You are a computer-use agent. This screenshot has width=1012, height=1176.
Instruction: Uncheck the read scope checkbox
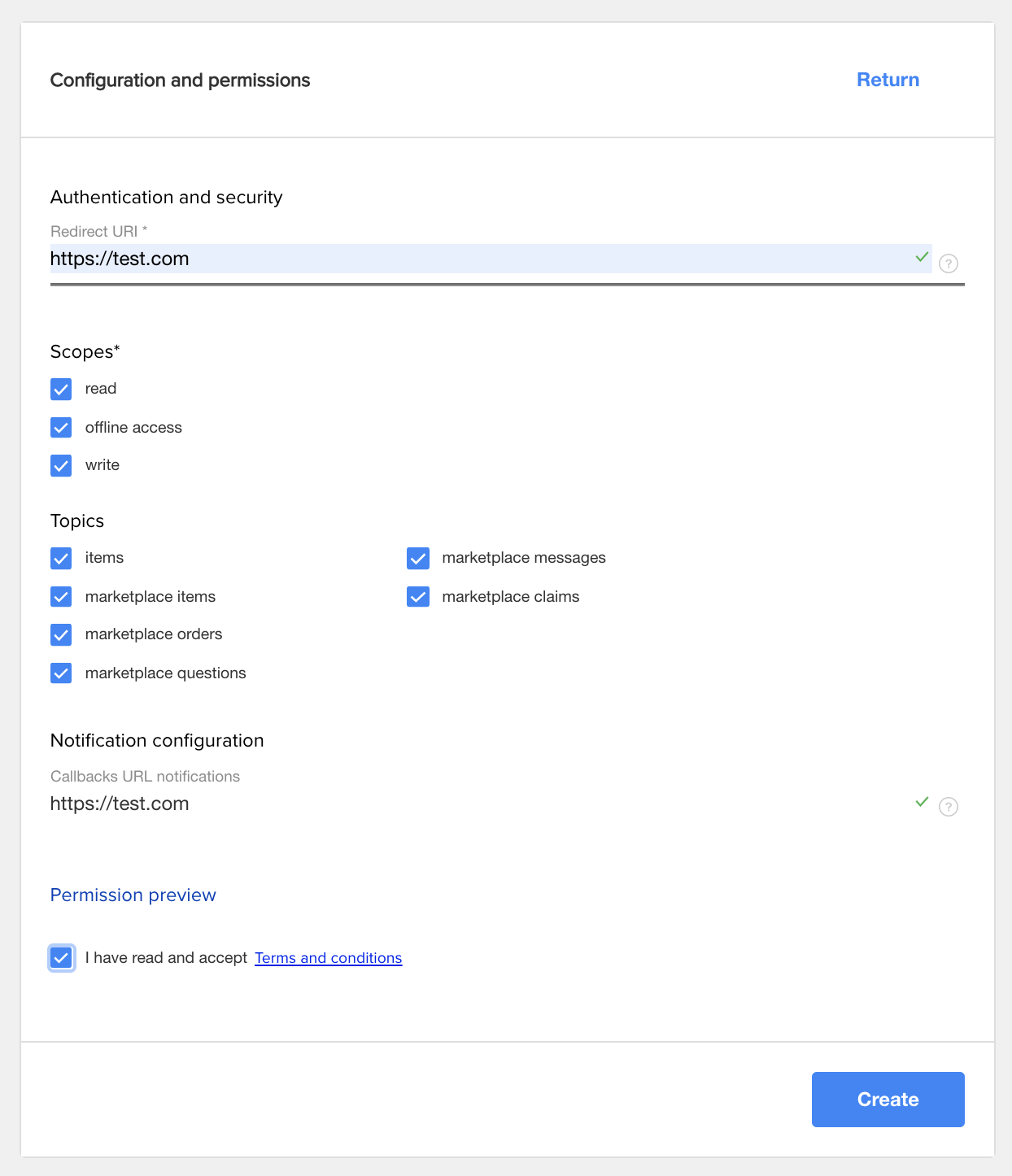tap(61, 389)
